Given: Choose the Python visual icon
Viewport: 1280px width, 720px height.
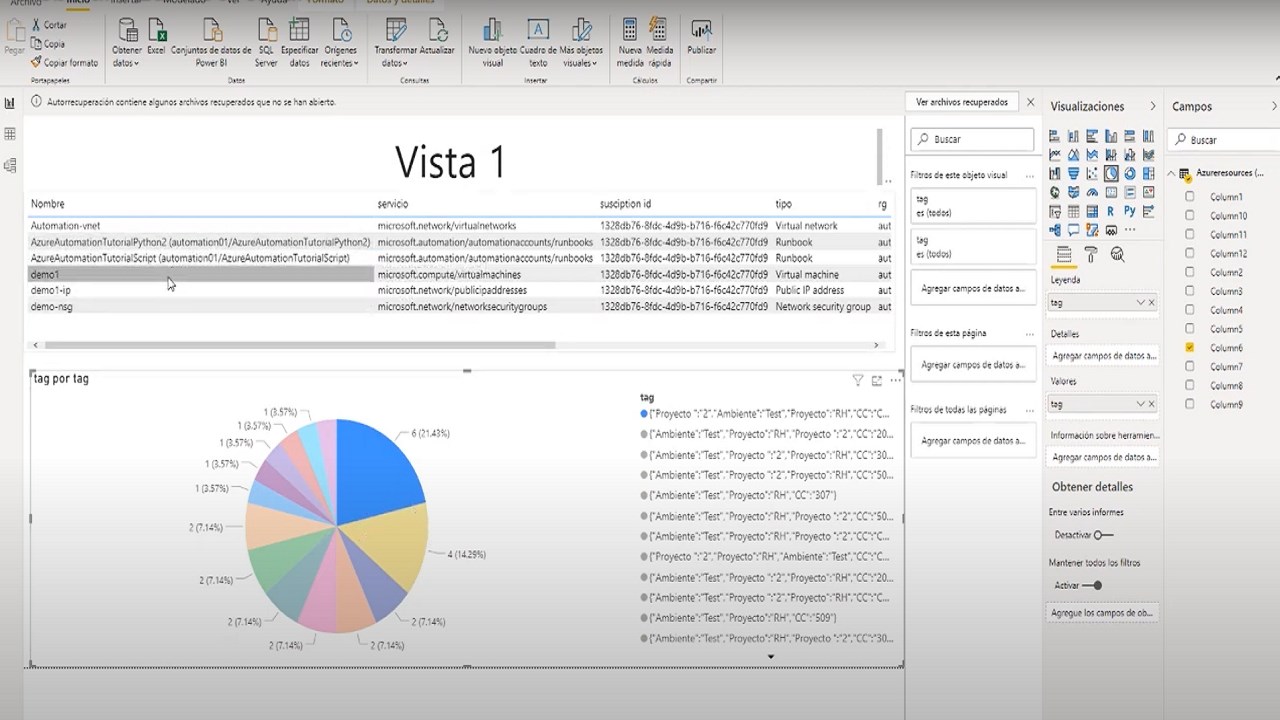Looking at the screenshot, I should (x=1130, y=212).
